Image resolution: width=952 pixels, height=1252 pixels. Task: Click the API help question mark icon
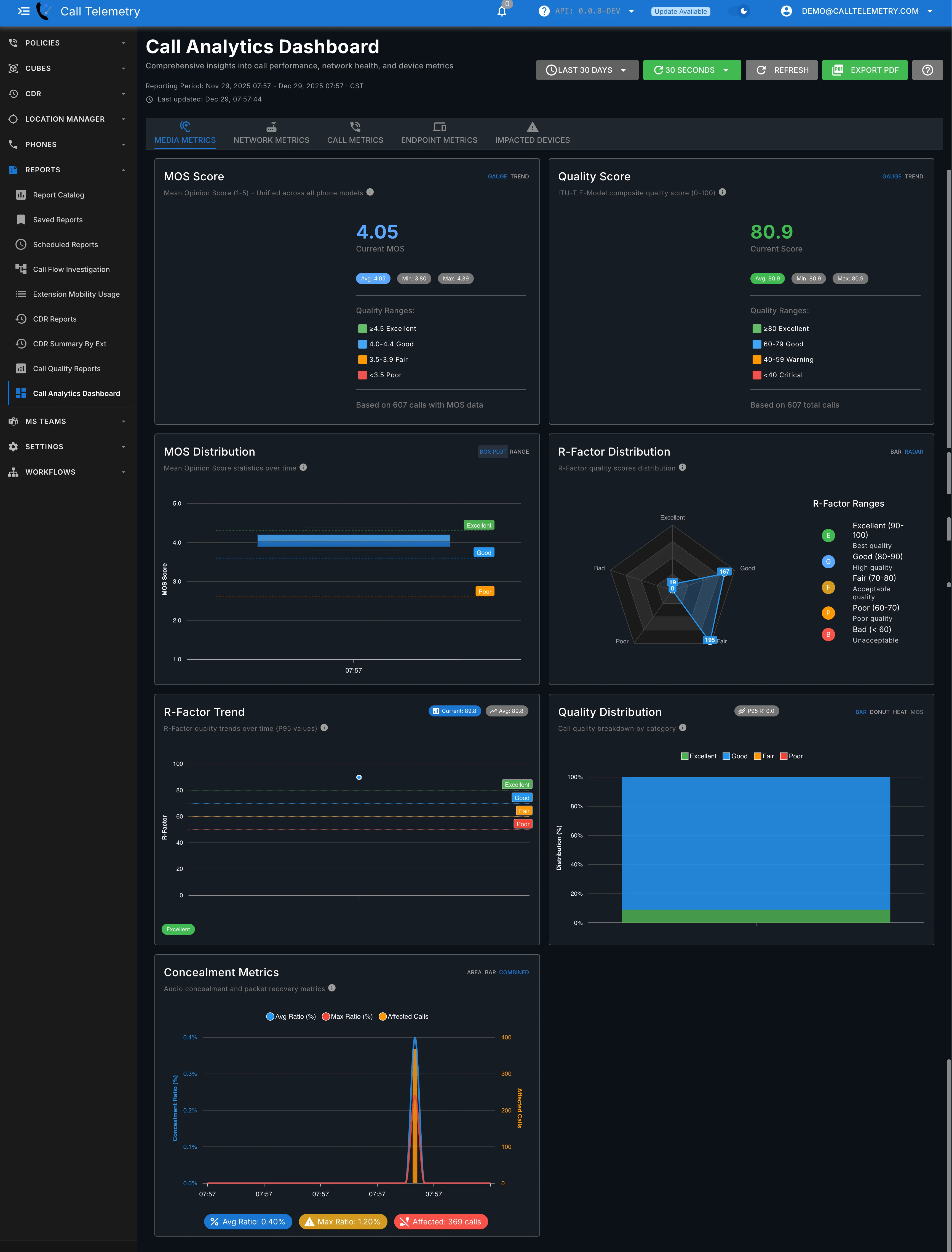coord(544,11)
